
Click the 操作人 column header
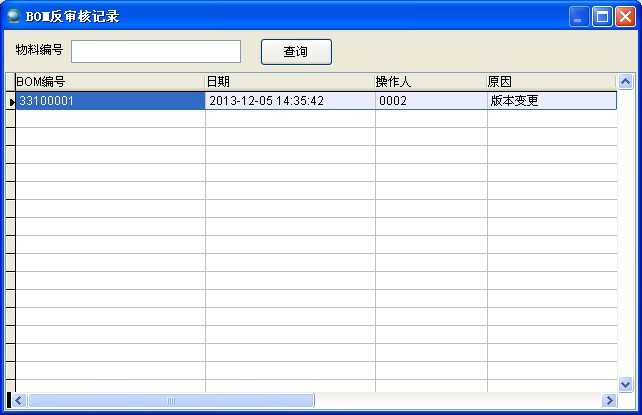coord(430,81)
